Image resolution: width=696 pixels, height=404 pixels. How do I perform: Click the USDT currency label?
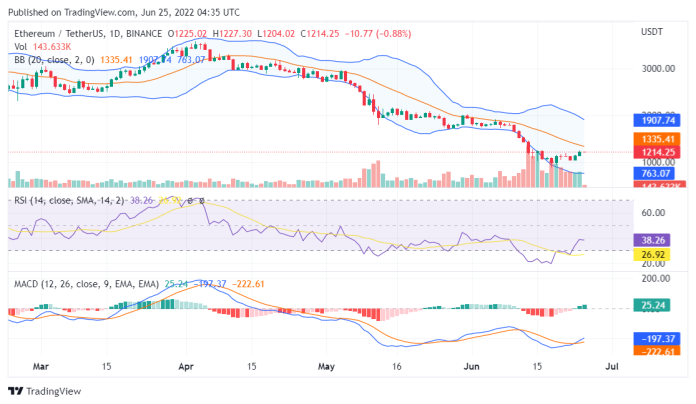click(652, 32)
